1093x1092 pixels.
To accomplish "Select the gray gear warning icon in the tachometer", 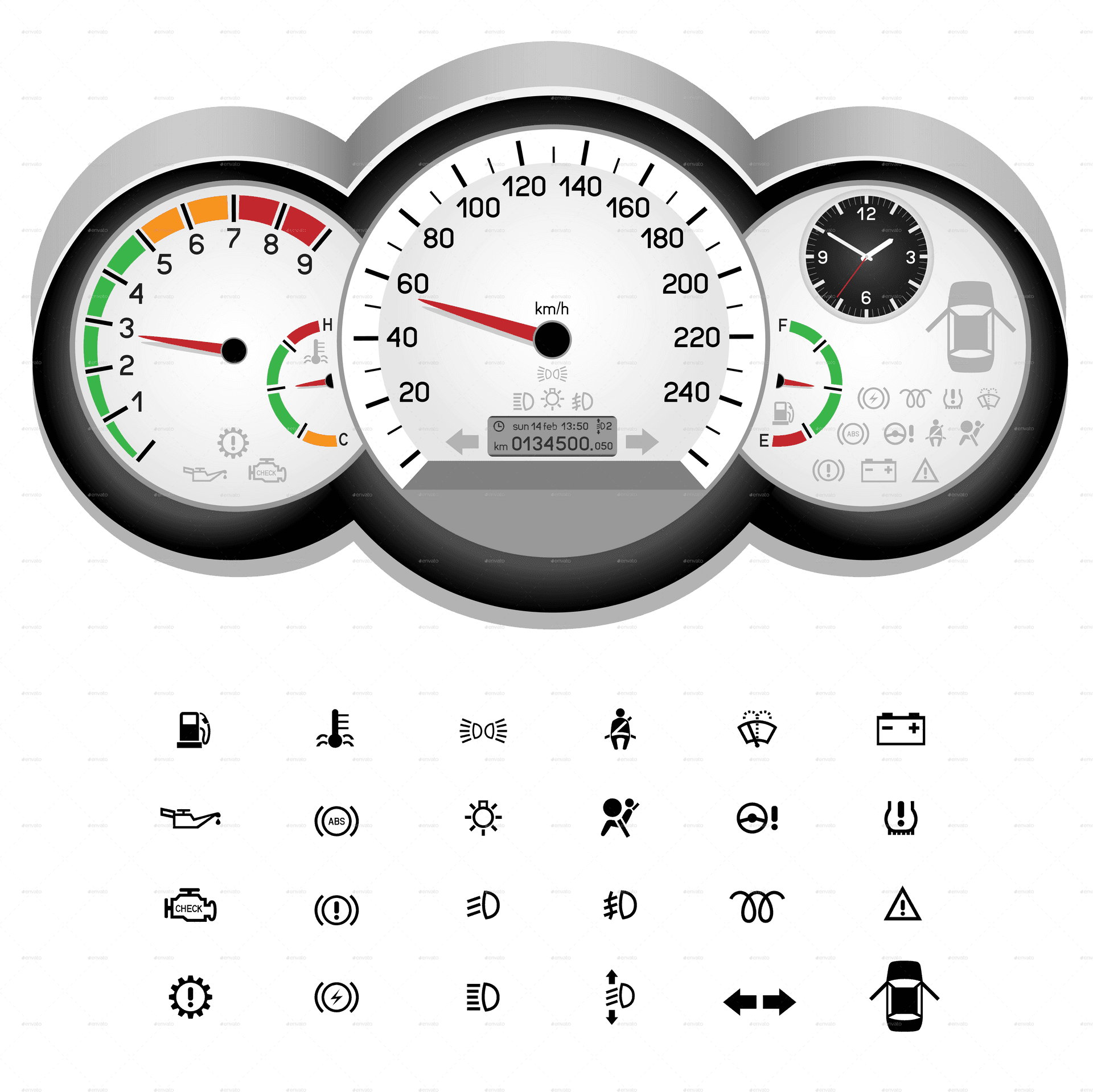I will click(x=233, y=443).
